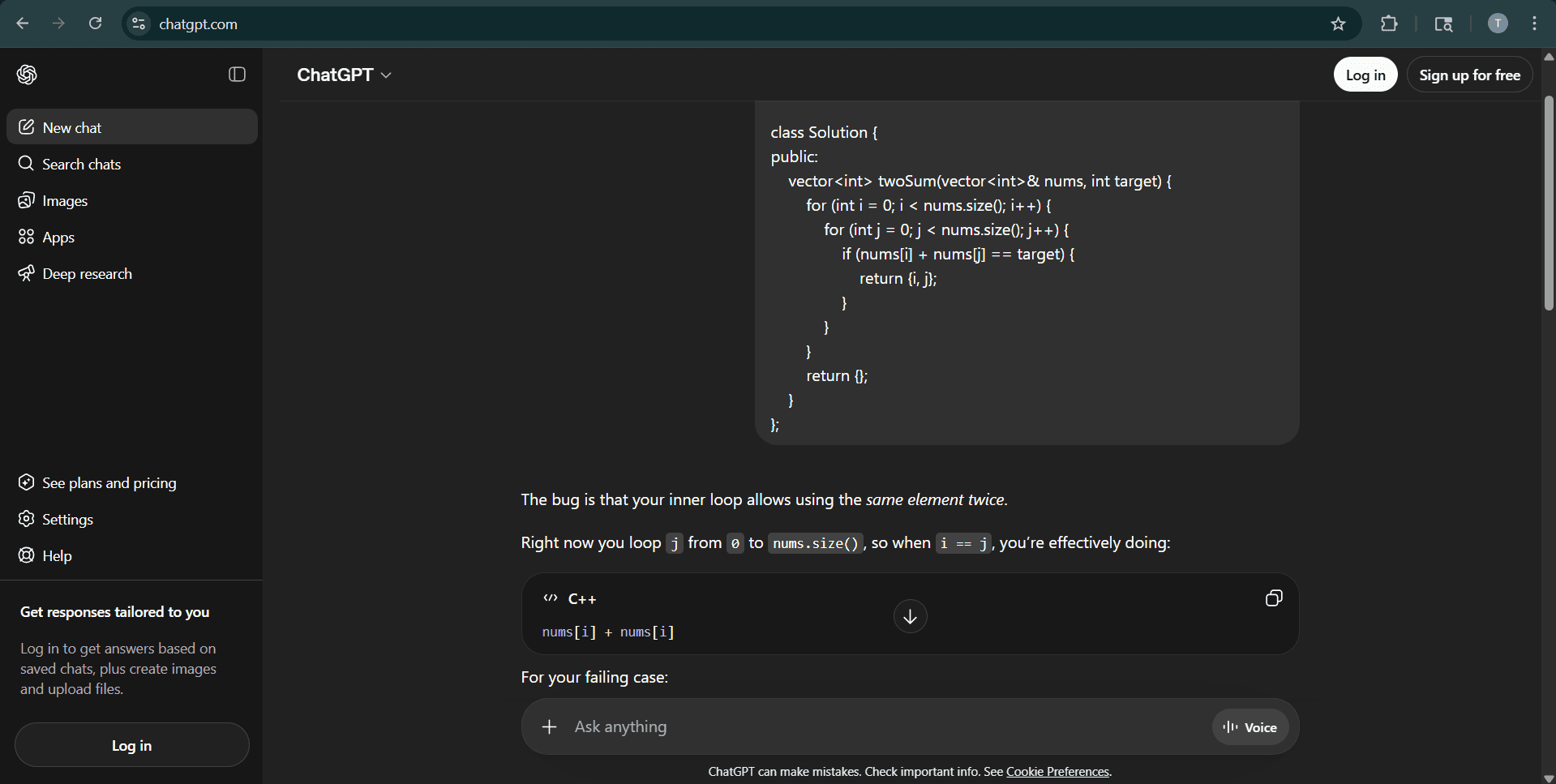Click the sidebar Log in button
The image size is (1556, 784).
(132, 745)
